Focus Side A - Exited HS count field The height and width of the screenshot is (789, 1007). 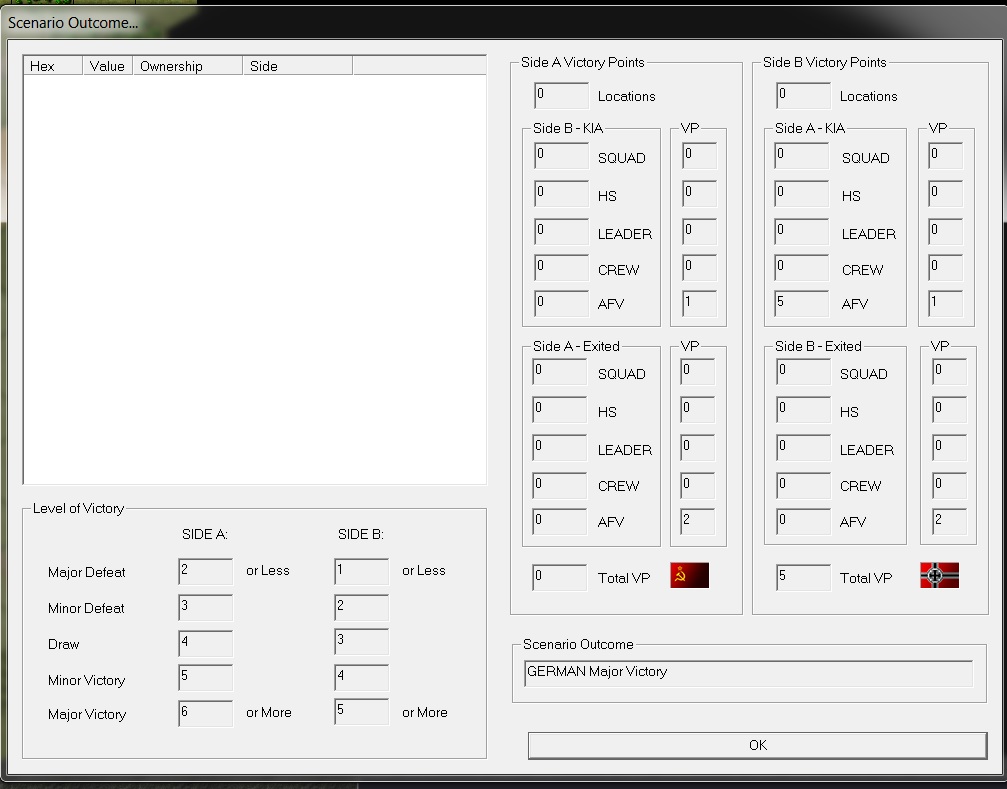[x=559, y=410]
